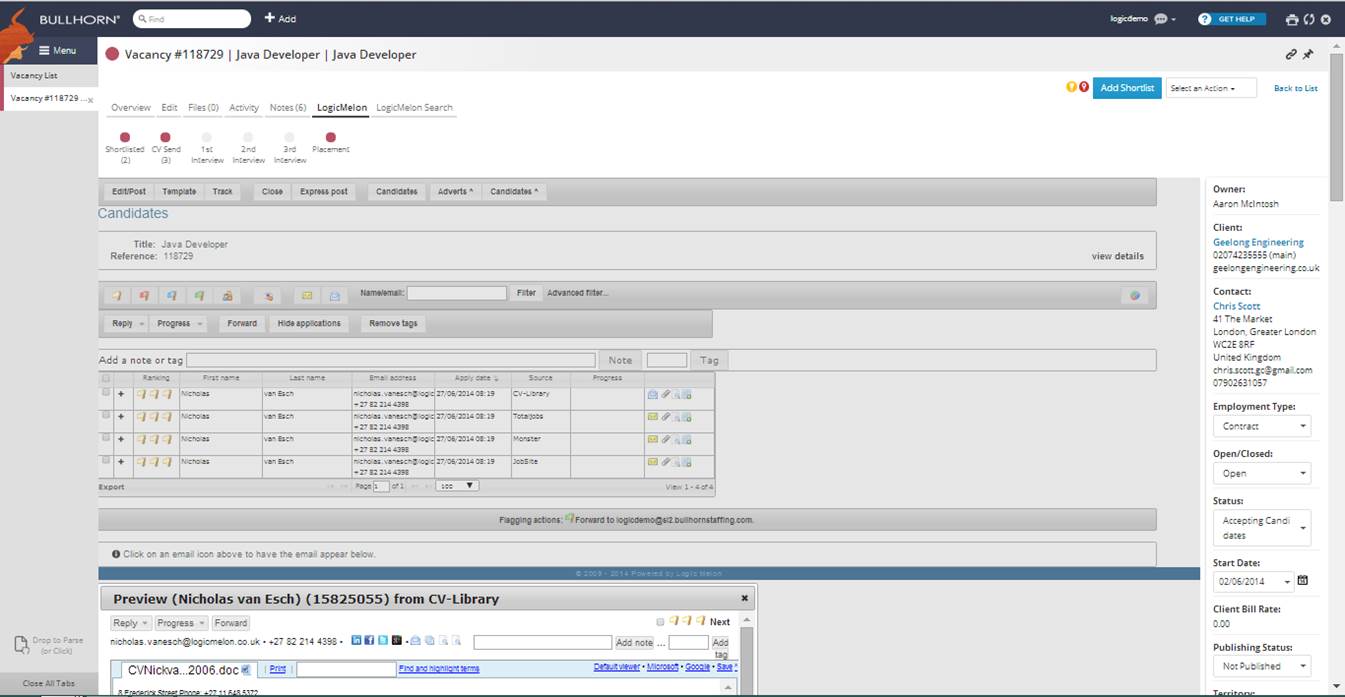Open the Status Accepting Candidates dropdown

click(1262, 527)
